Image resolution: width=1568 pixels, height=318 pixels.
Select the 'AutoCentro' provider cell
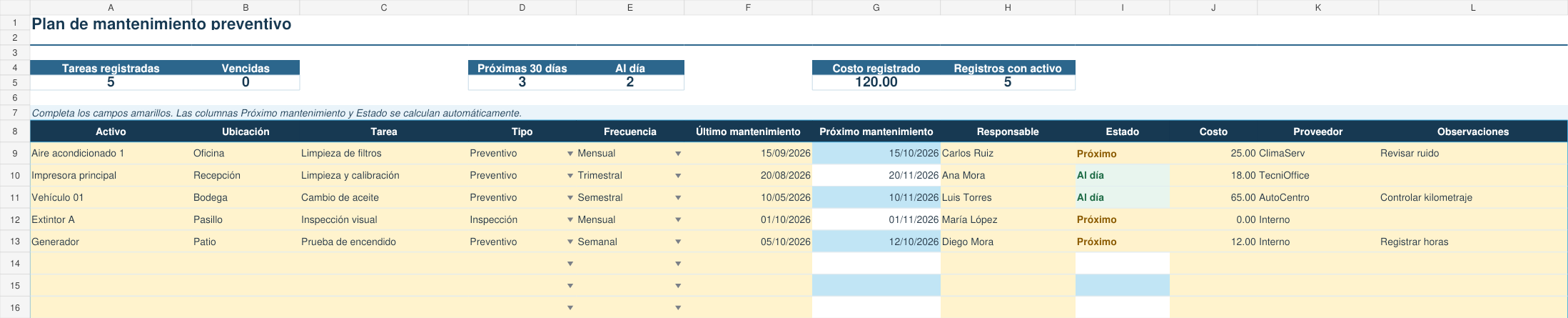tap(1317, 197)
